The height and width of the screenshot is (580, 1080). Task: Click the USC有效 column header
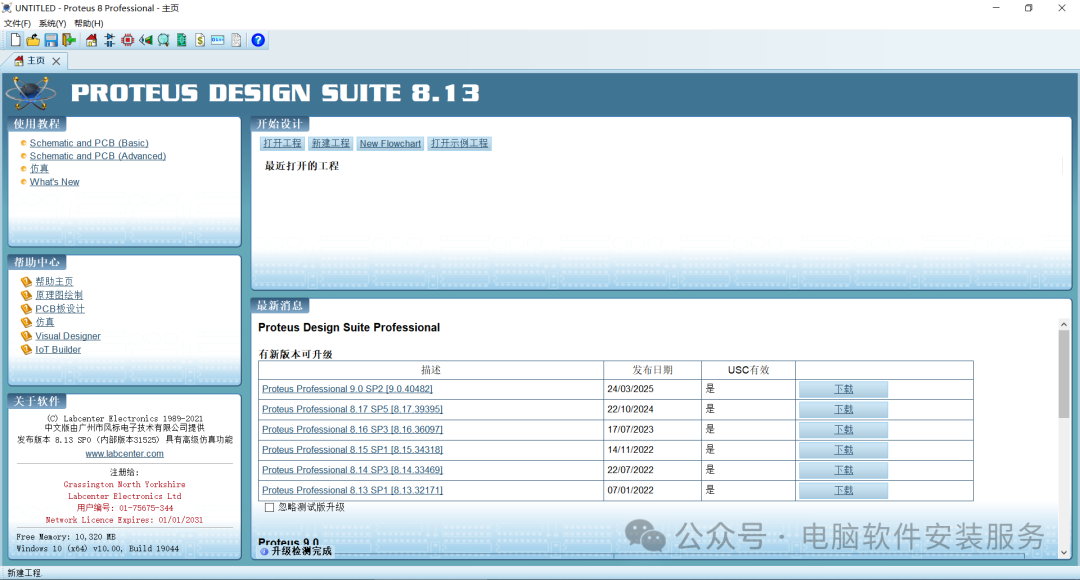pyautogui.click(x=749, y=370)
